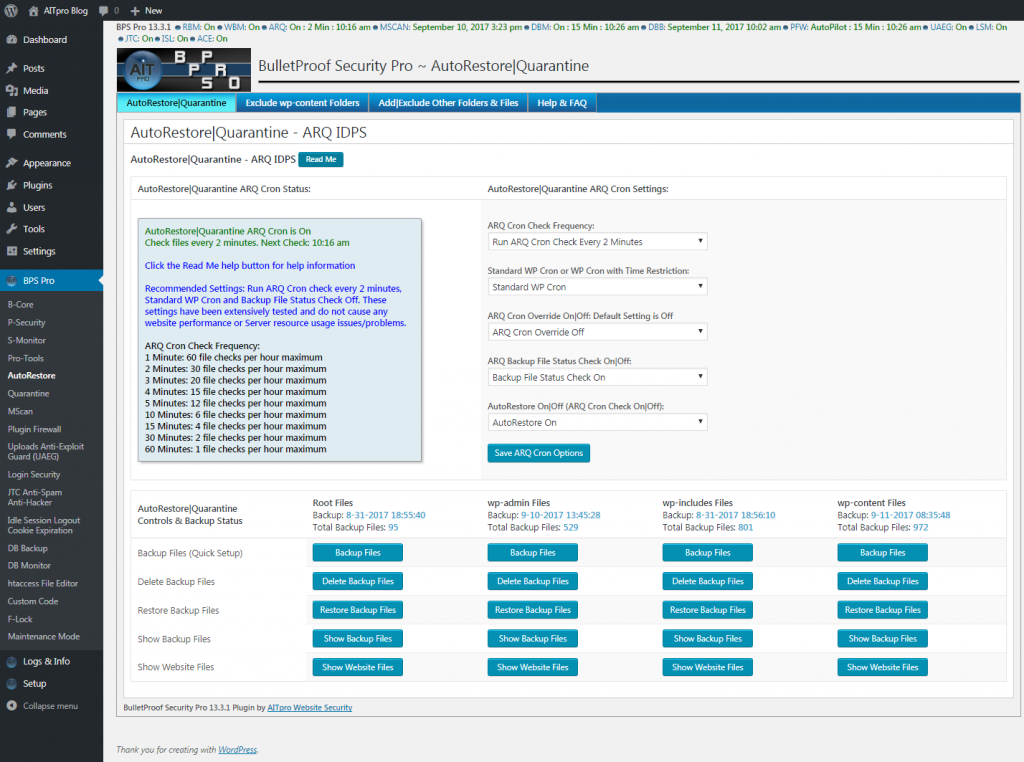Image resolution: width=1024 pixels, height=762 pixels.
Task: Click the Save ARQ Cron Options button
Action: (538, 452)
